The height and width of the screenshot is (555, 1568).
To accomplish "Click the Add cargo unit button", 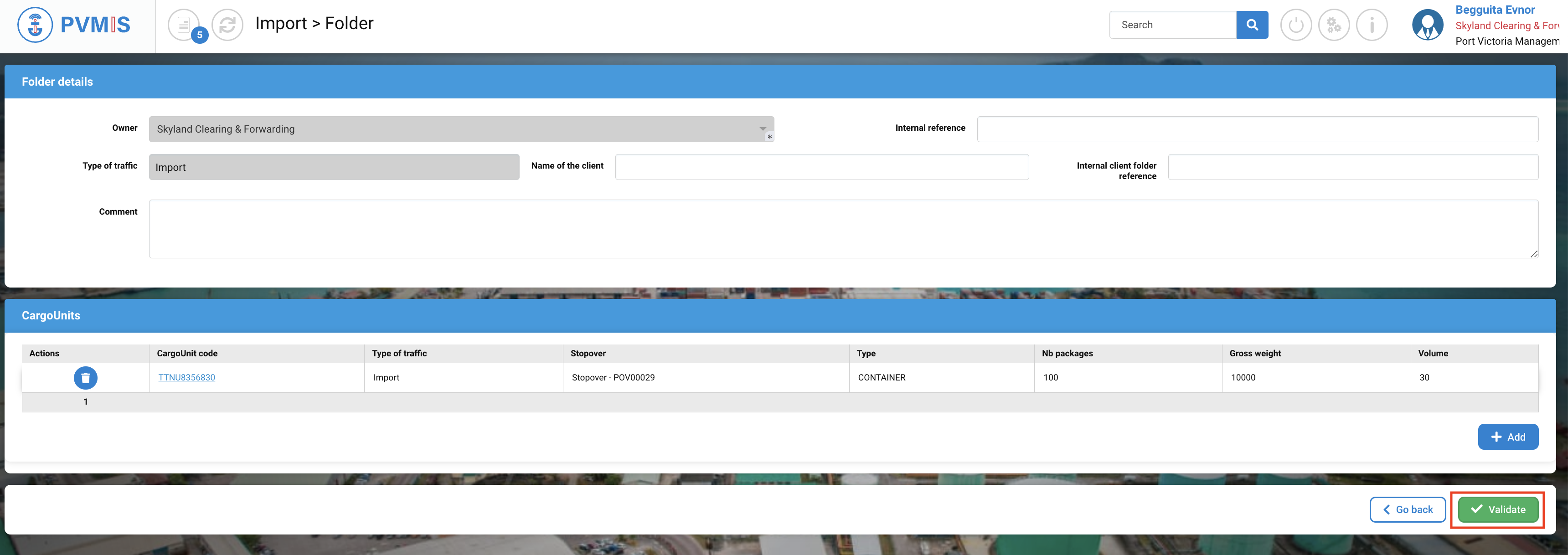I will (x=1507, y=437).
